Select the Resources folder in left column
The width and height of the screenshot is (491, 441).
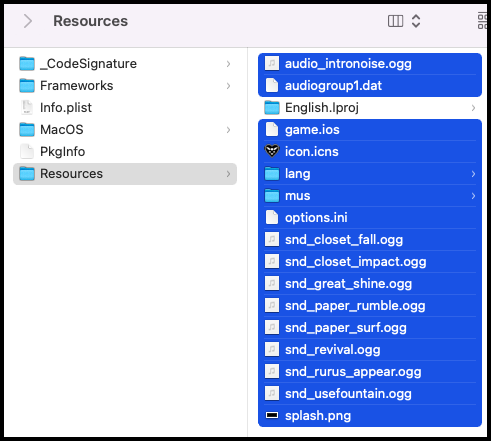click(125, 173)
